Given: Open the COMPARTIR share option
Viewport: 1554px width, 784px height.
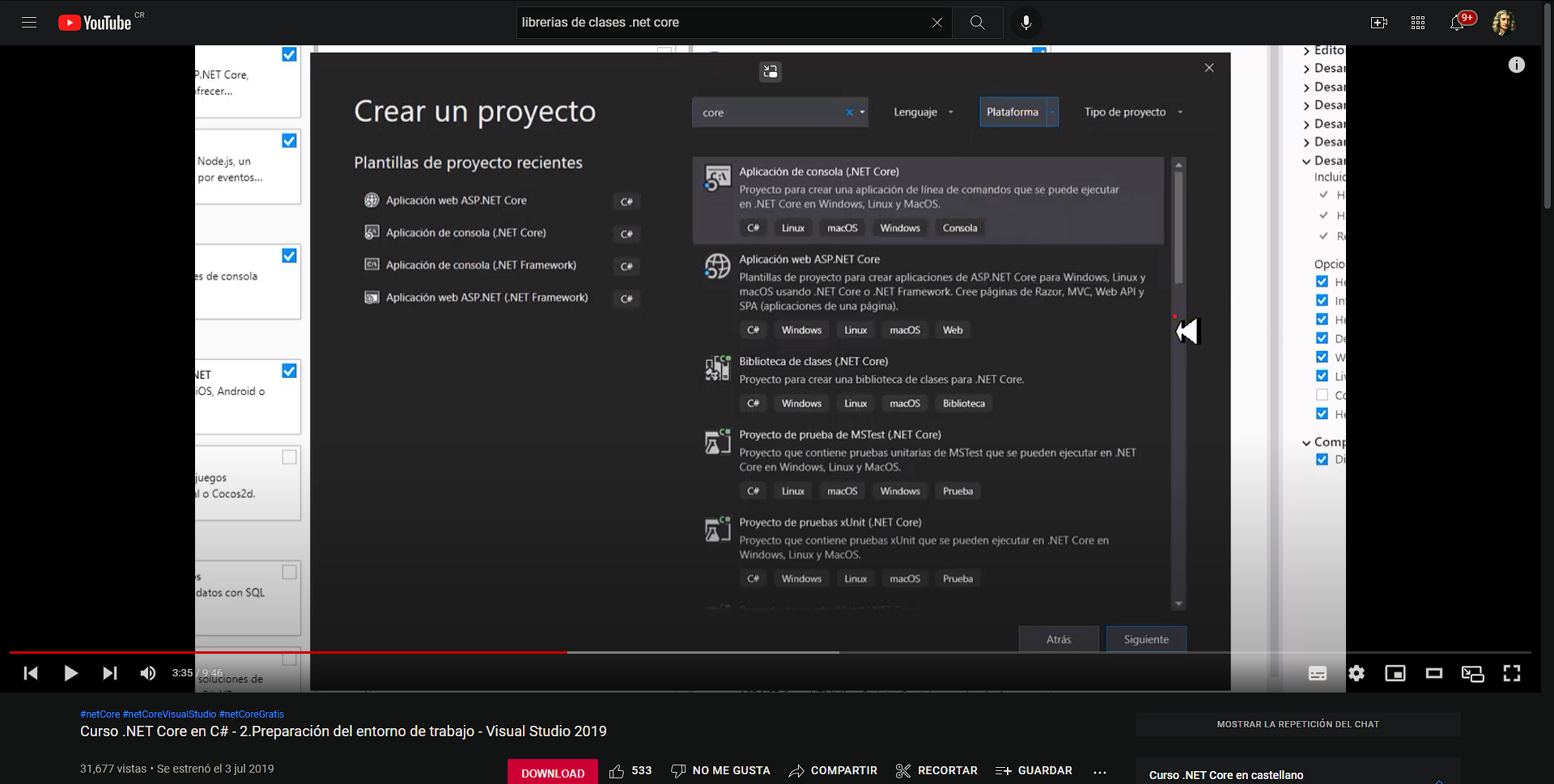Looking at the screenshot, I should (833, 771).
